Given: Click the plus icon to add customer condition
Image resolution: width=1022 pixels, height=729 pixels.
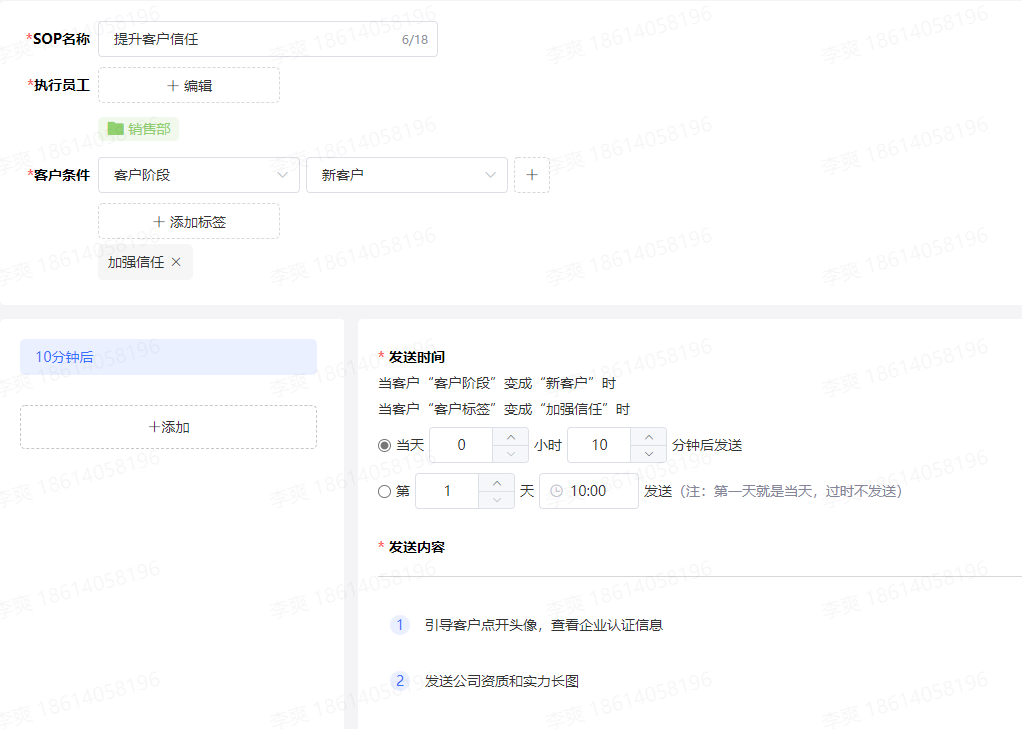Looking at the screenshot, I should tap(532, 175).
